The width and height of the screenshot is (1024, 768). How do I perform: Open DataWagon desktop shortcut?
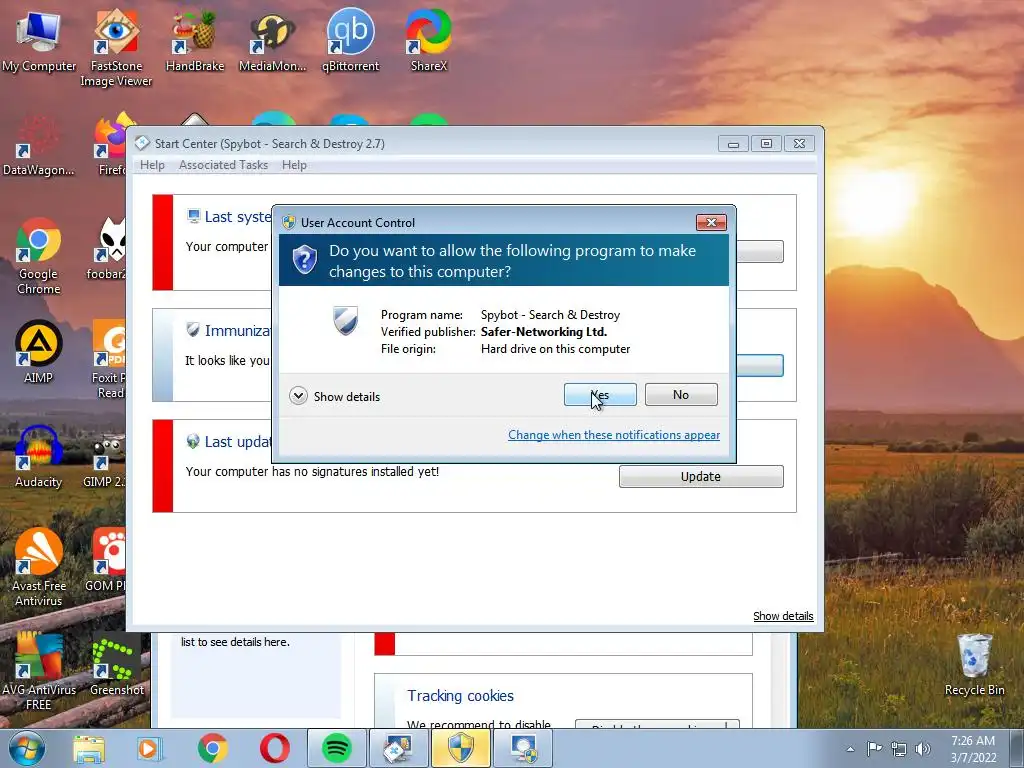[39, 147]
